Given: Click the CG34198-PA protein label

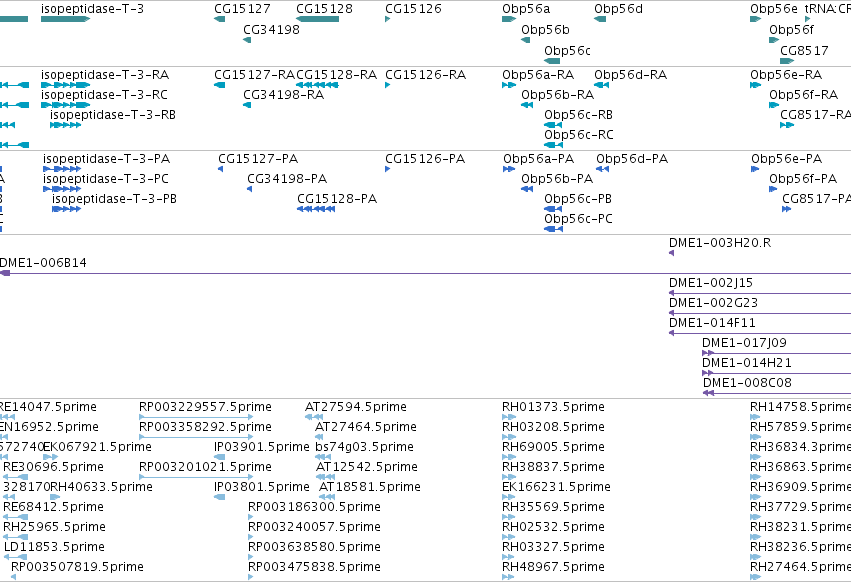Looking at the screenshot, I should point(287,179).
